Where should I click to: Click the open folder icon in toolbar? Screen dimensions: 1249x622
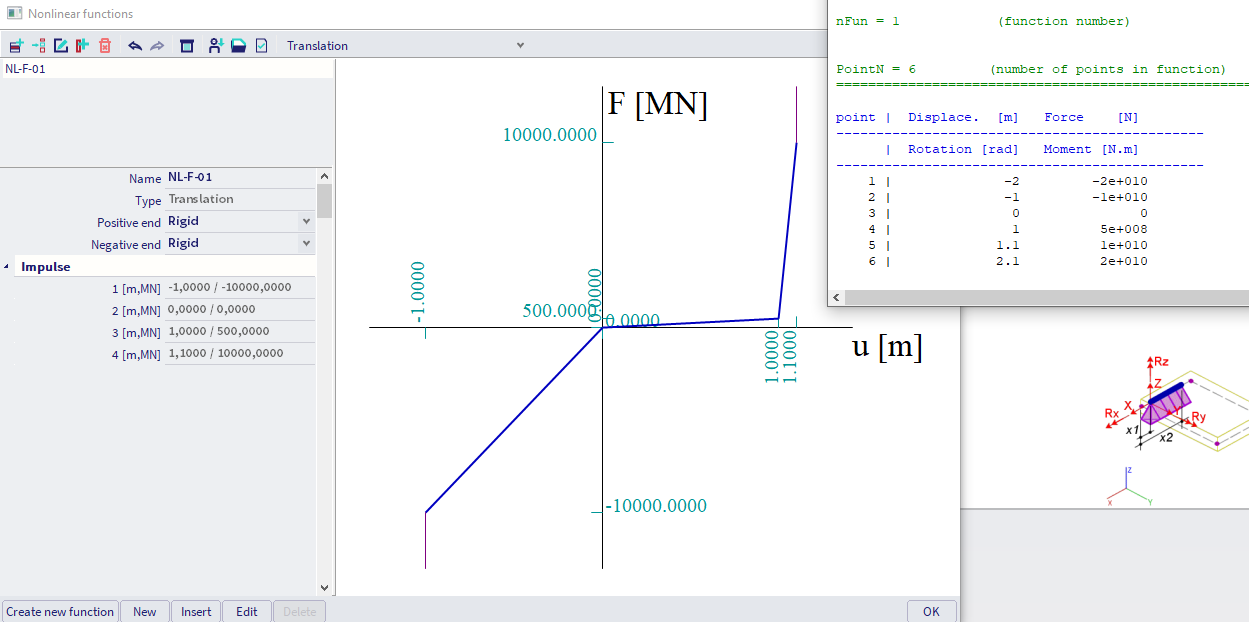239,46
